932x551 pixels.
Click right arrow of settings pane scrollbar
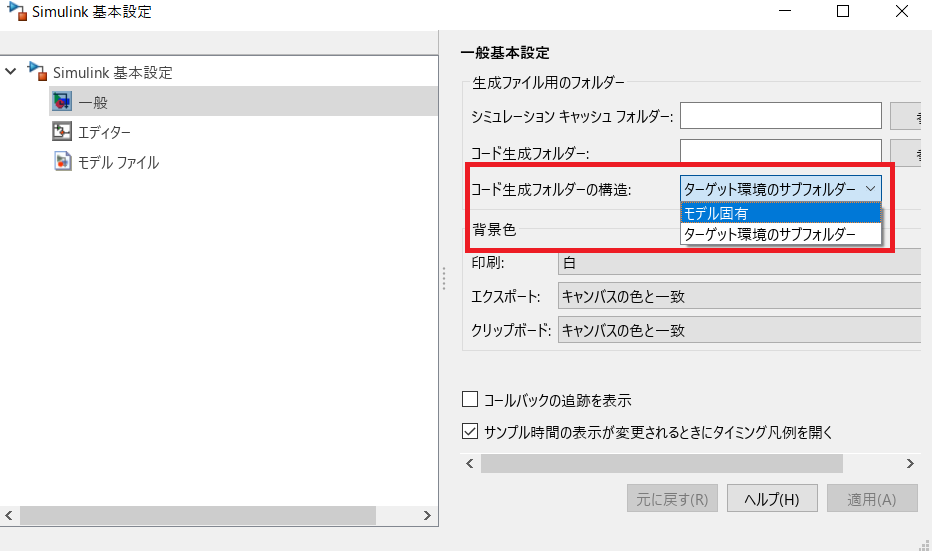point(910,464)
